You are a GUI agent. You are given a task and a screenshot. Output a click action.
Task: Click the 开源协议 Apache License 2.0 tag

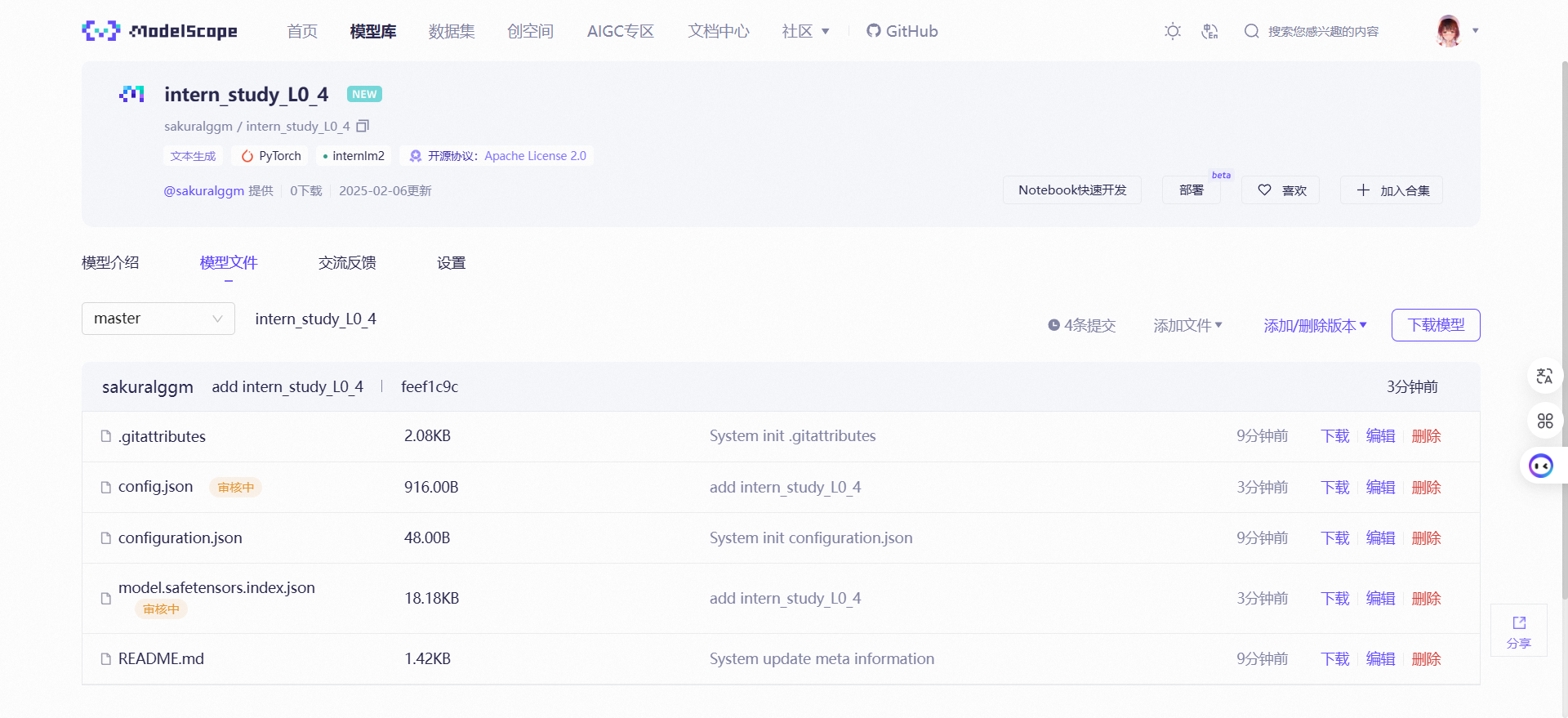pos(497,155)
